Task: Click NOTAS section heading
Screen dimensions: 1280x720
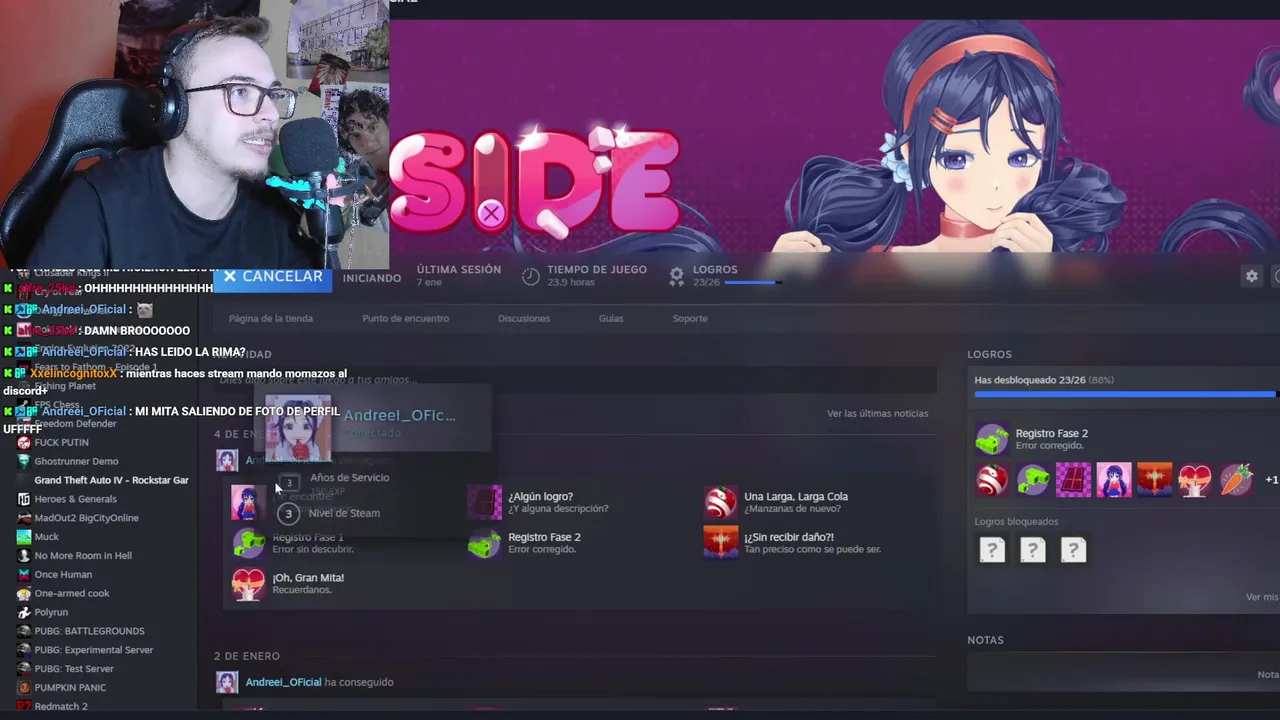Action: click(985, 640)
